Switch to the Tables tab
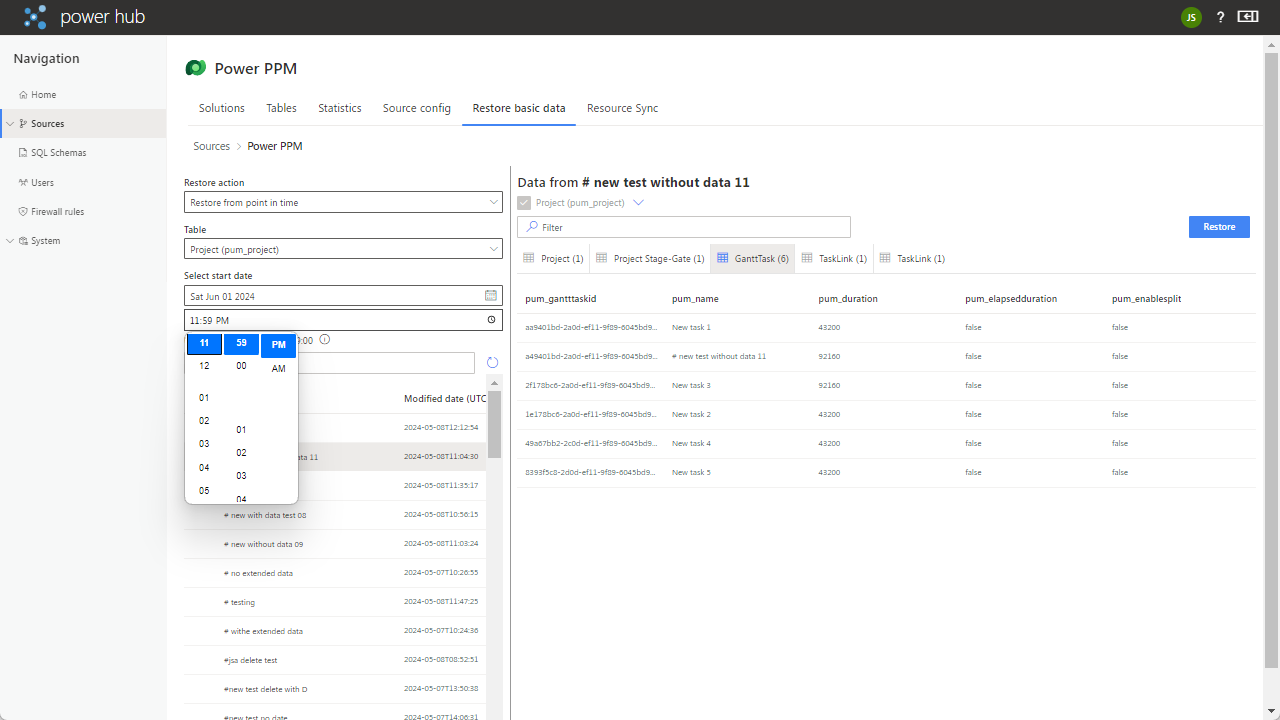1280x720 pixels. pyautogui.click(x=281, y=108)
